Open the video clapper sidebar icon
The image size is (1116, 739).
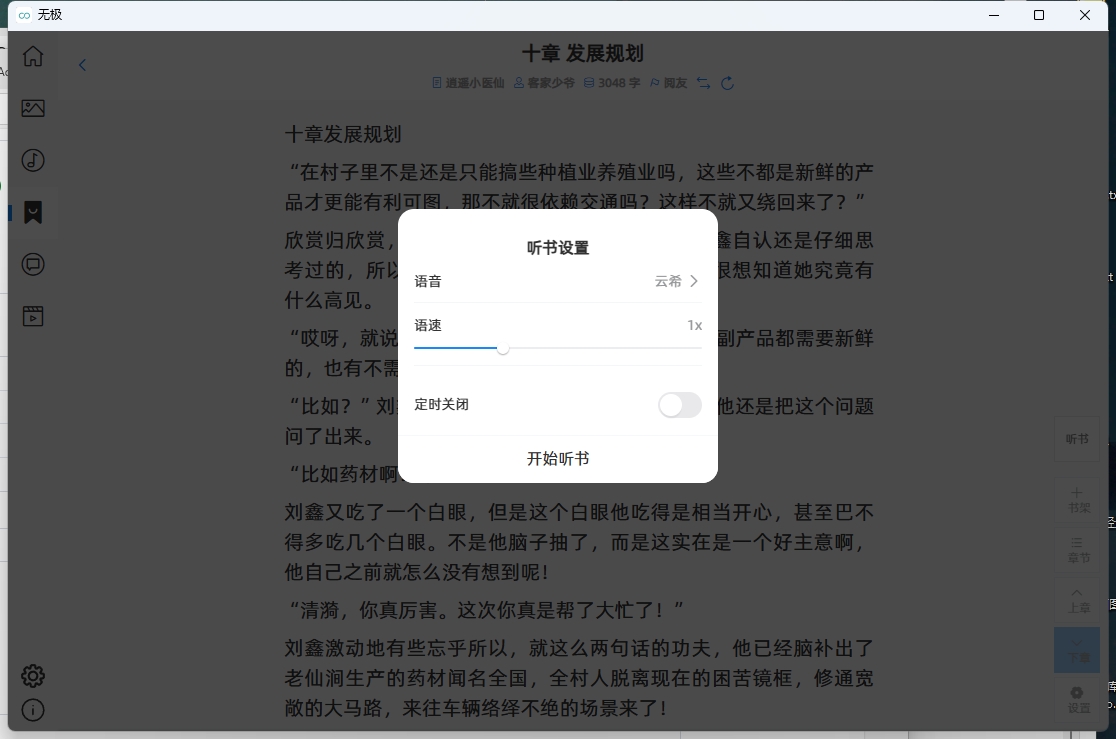33,316
